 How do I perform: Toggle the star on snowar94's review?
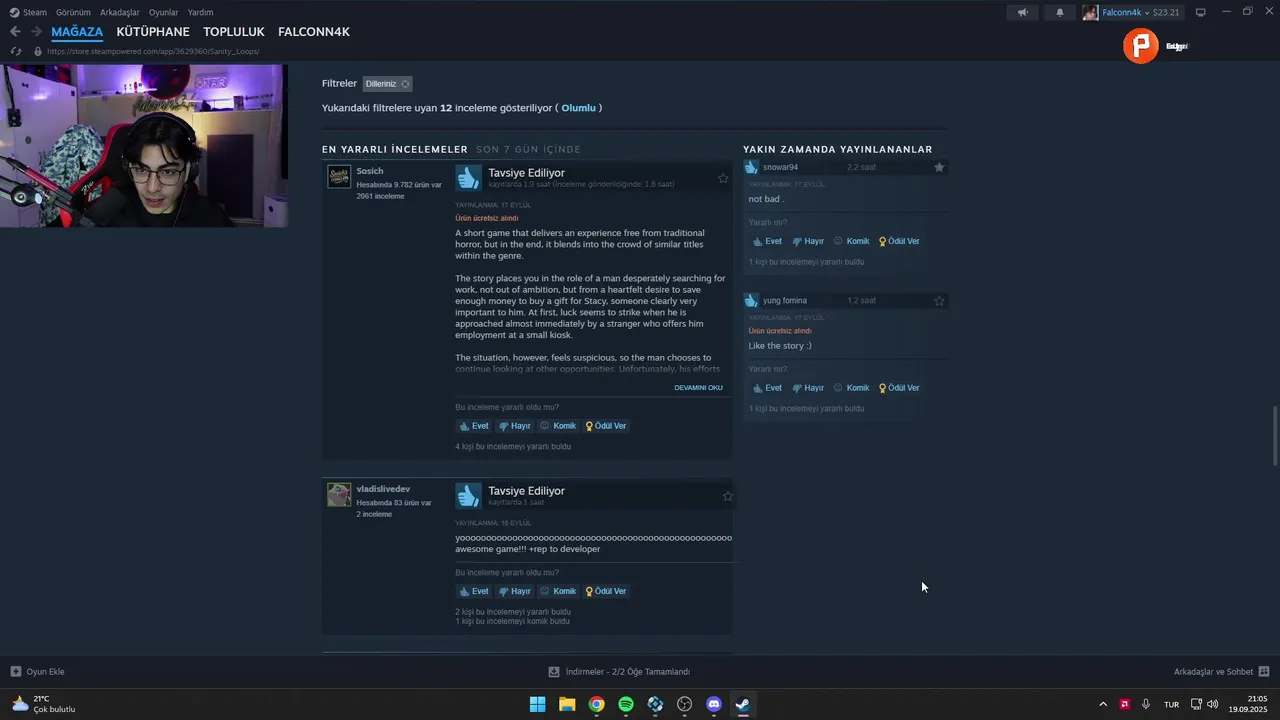click(x=939, y=167)
